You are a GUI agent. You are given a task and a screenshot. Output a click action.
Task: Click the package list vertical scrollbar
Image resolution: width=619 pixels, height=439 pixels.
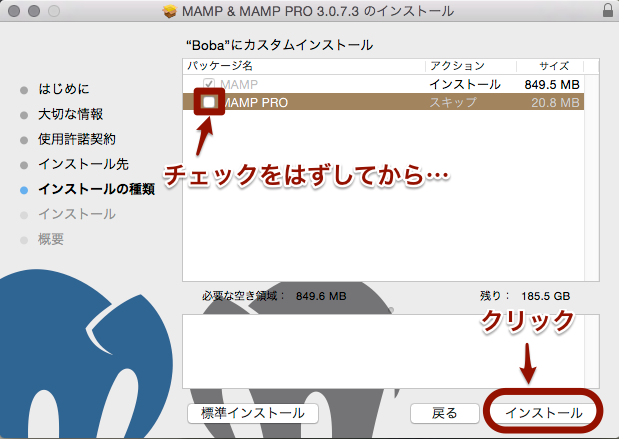(591, 178)
